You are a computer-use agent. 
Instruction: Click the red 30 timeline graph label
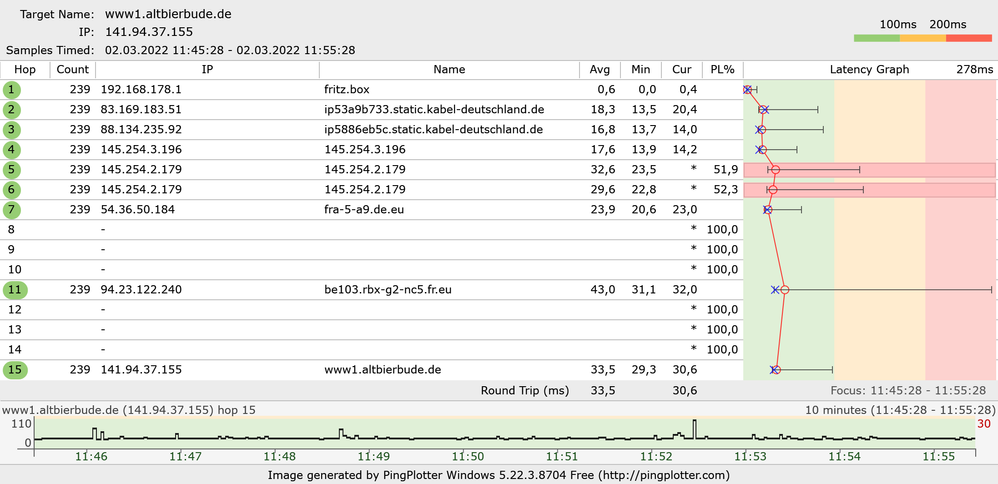click(983, 423)
